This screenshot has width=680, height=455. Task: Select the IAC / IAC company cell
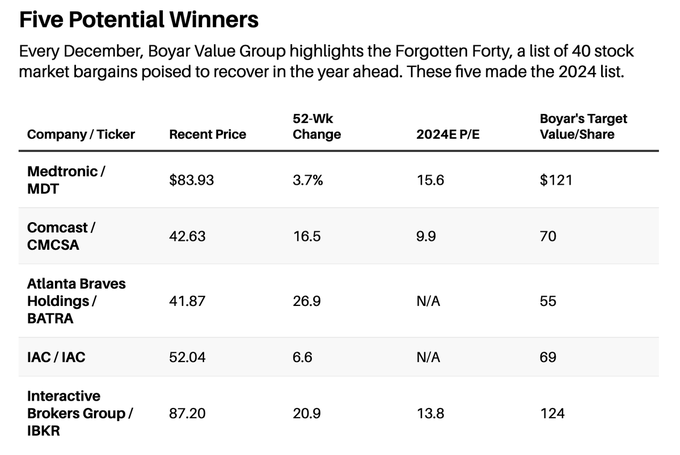coord(56,357)
